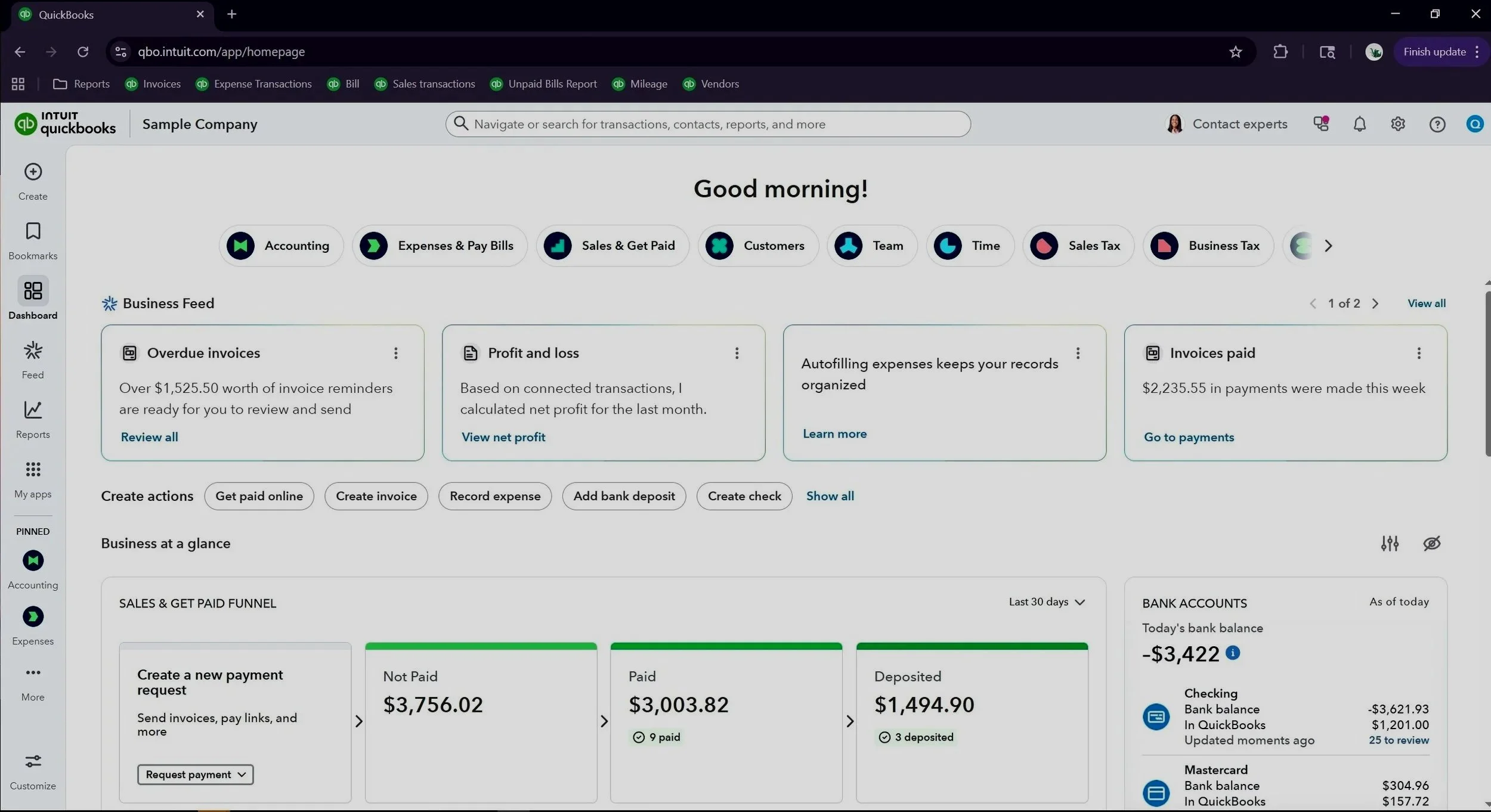1491x812 pixels.
Task: Open the Create plus icon in sidebar
Action: tap(33, 172)
